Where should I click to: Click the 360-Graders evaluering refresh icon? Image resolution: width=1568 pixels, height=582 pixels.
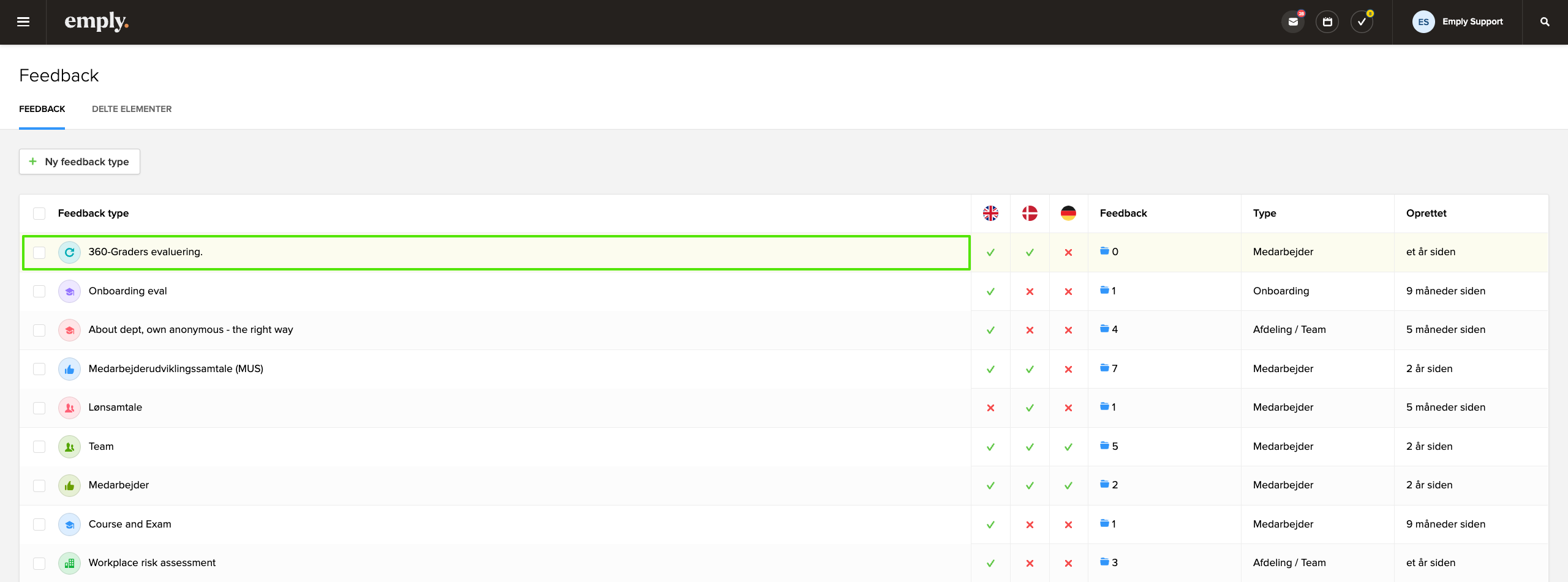[x=69, y=252]
